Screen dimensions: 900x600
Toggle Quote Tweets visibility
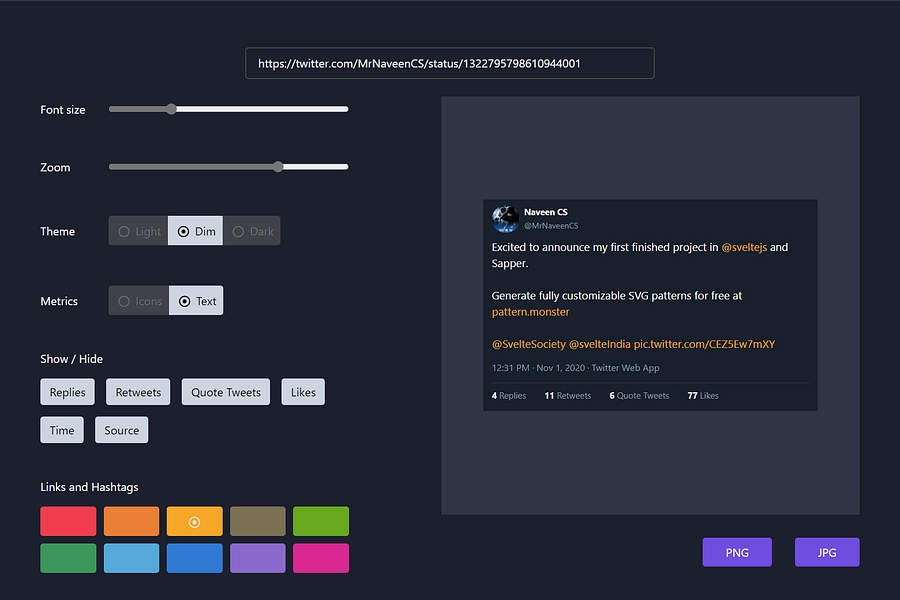226,392
